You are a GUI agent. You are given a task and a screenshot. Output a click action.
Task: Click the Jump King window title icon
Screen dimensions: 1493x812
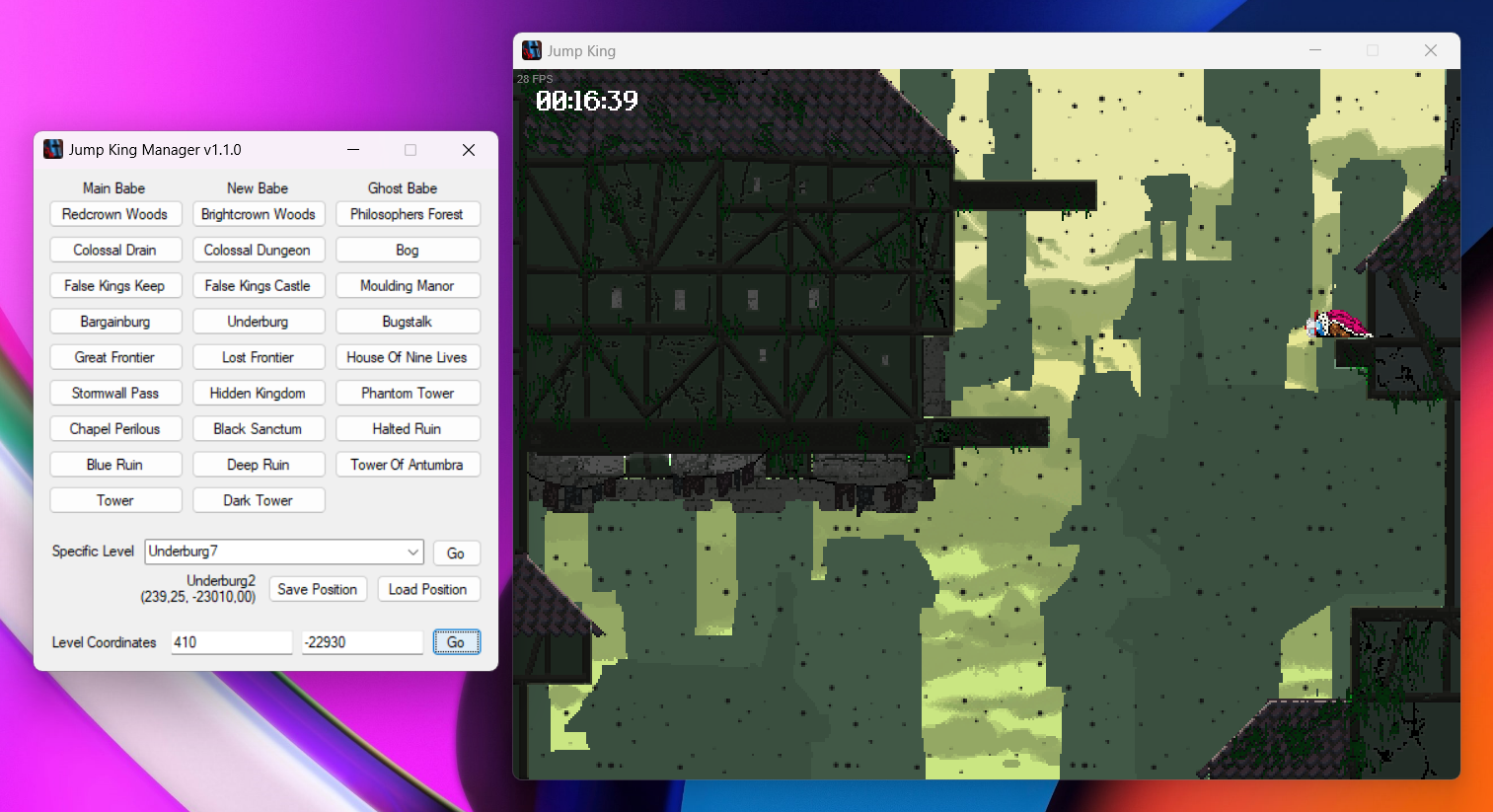coord(532,50)
